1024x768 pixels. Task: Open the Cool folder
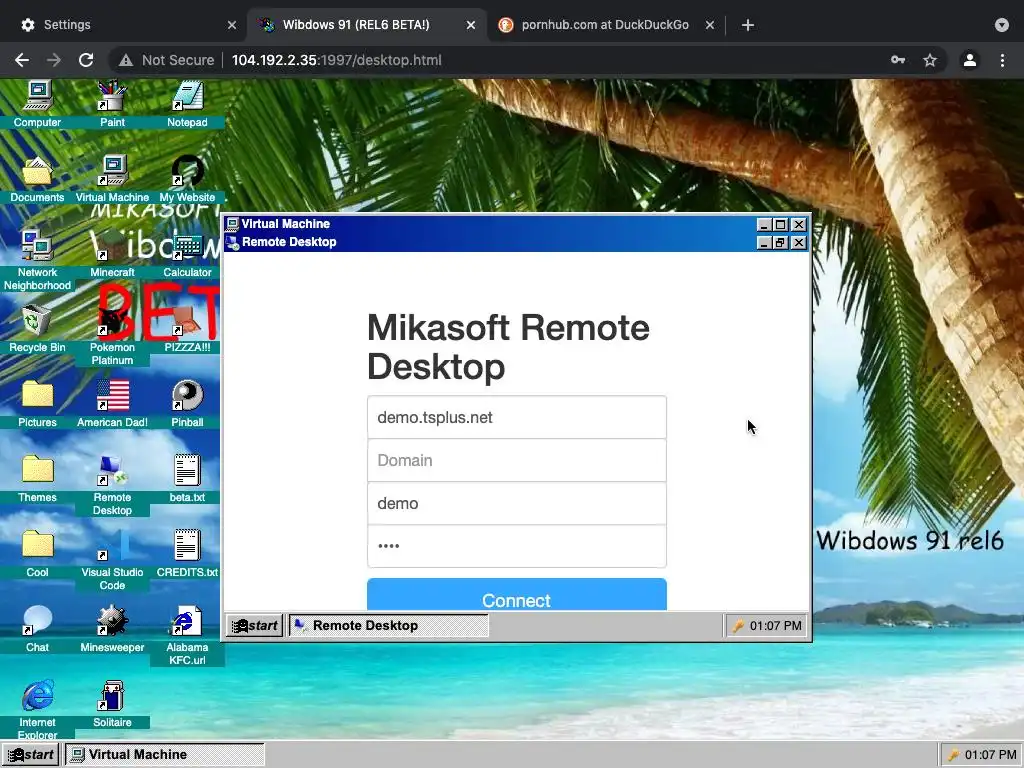(37, 554)
